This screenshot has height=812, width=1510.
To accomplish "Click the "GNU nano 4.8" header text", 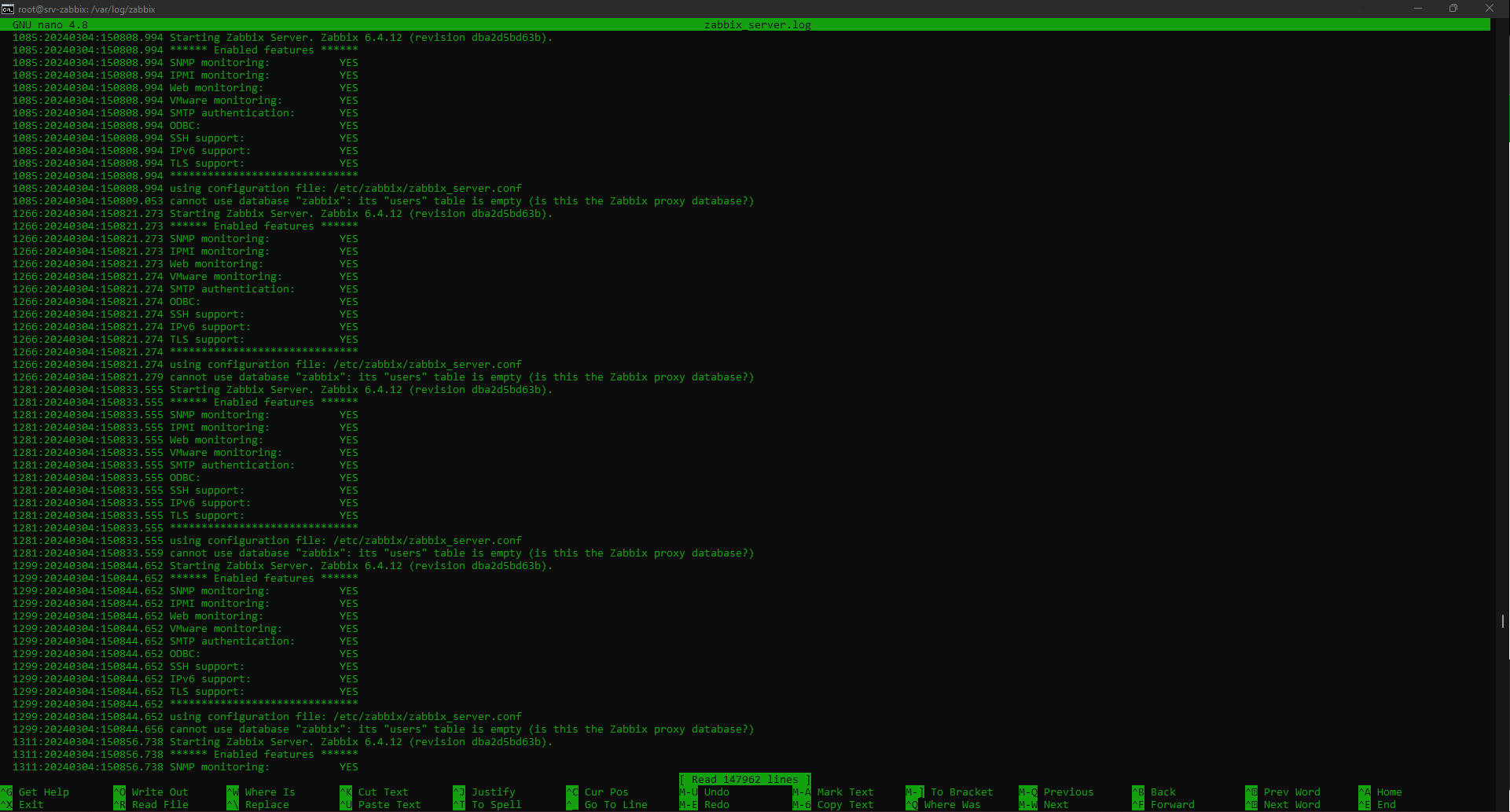I will tap(50, 25).
